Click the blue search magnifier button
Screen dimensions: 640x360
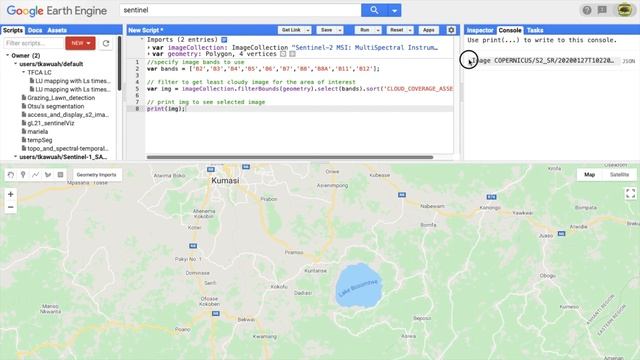[374, 10]
